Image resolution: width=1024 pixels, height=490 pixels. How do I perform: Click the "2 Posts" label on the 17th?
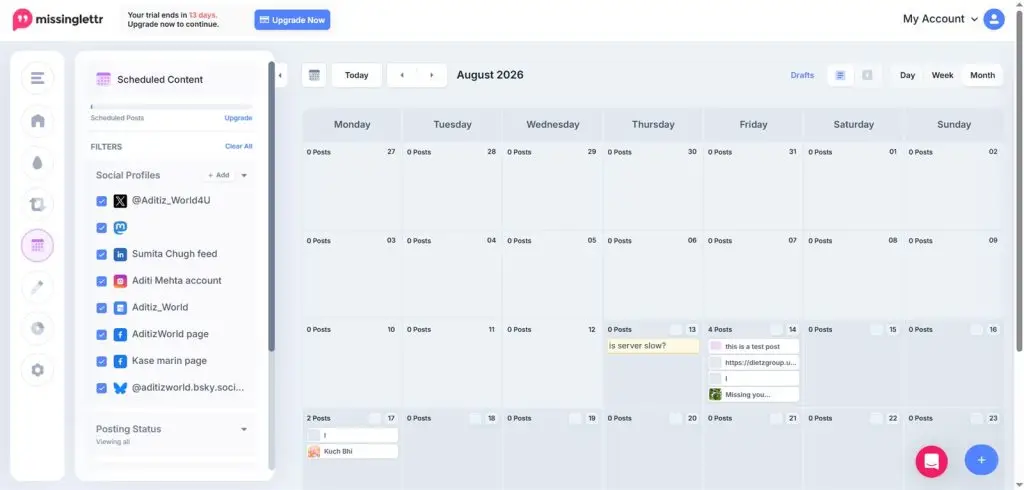(319, 418)
